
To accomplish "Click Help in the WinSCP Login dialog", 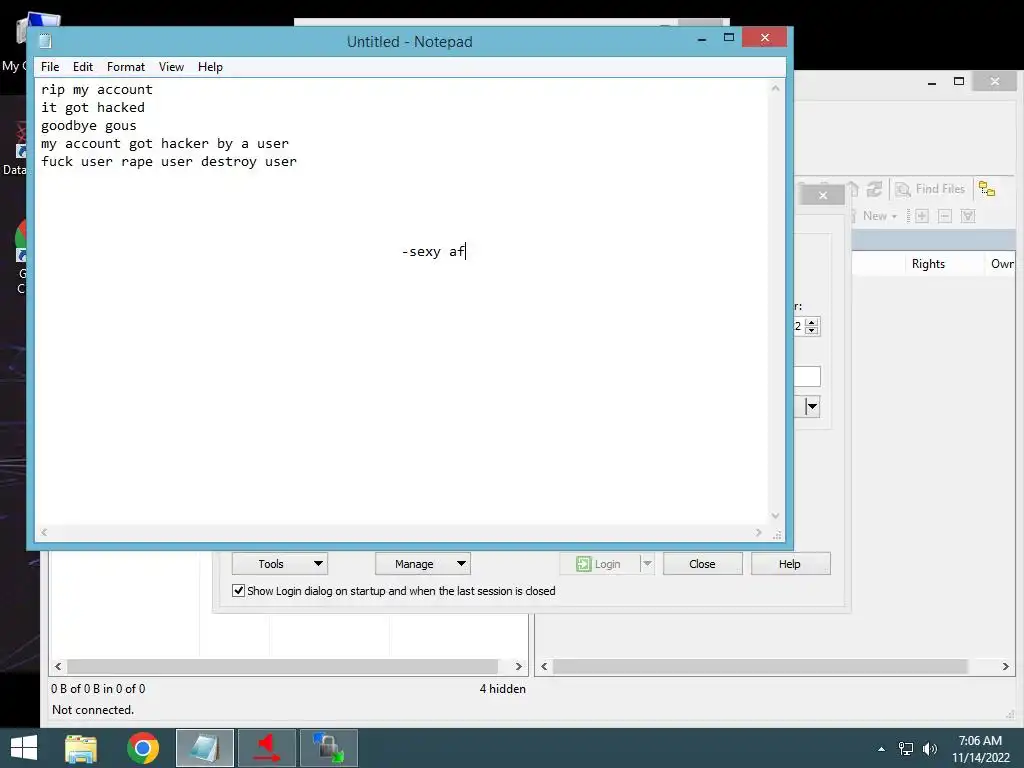I will (x=790, y=564).
